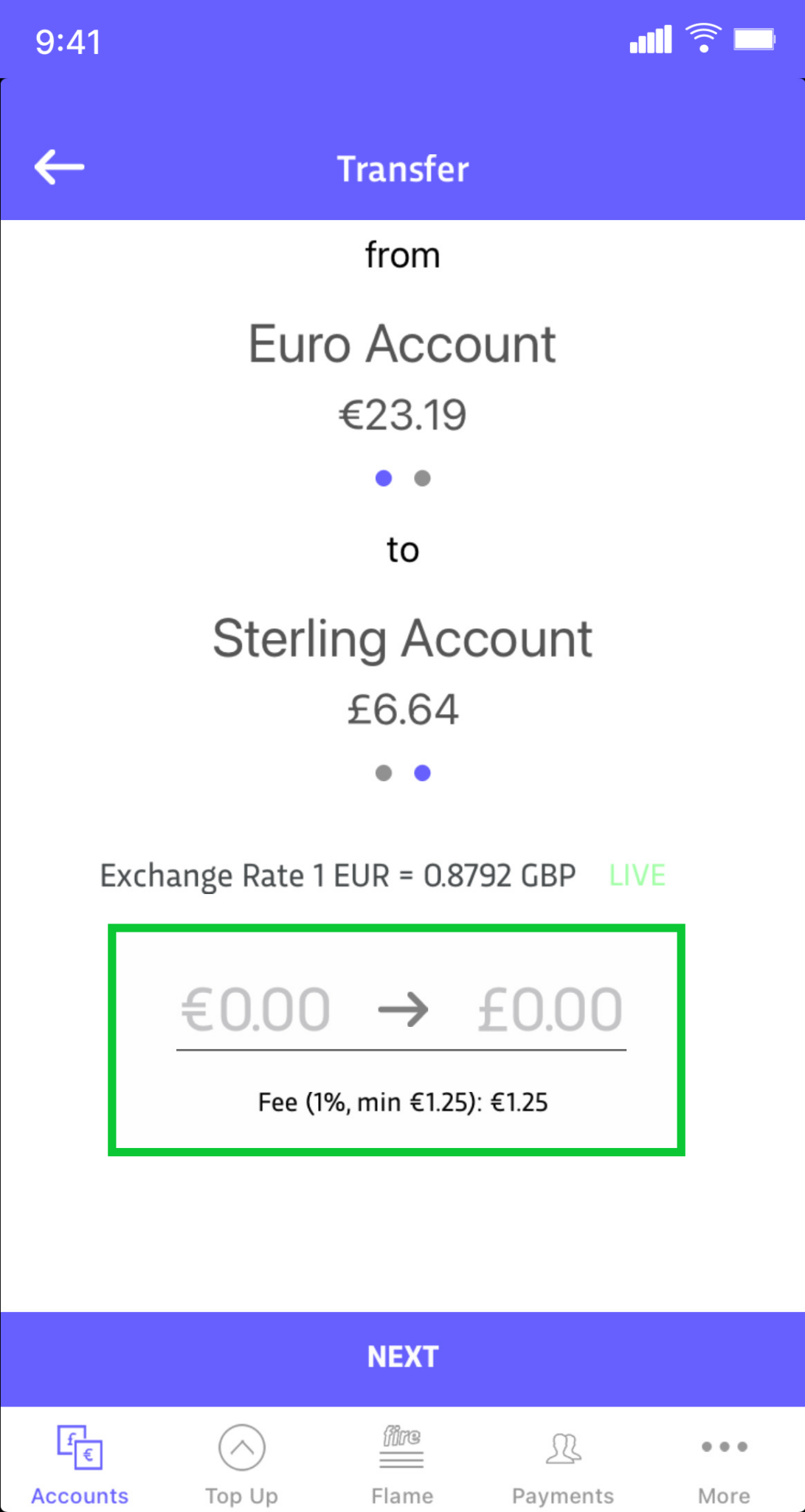Tap the Payments people icon
The height and width of the screenshot is (1512, 805).
tap(563, 1447)
